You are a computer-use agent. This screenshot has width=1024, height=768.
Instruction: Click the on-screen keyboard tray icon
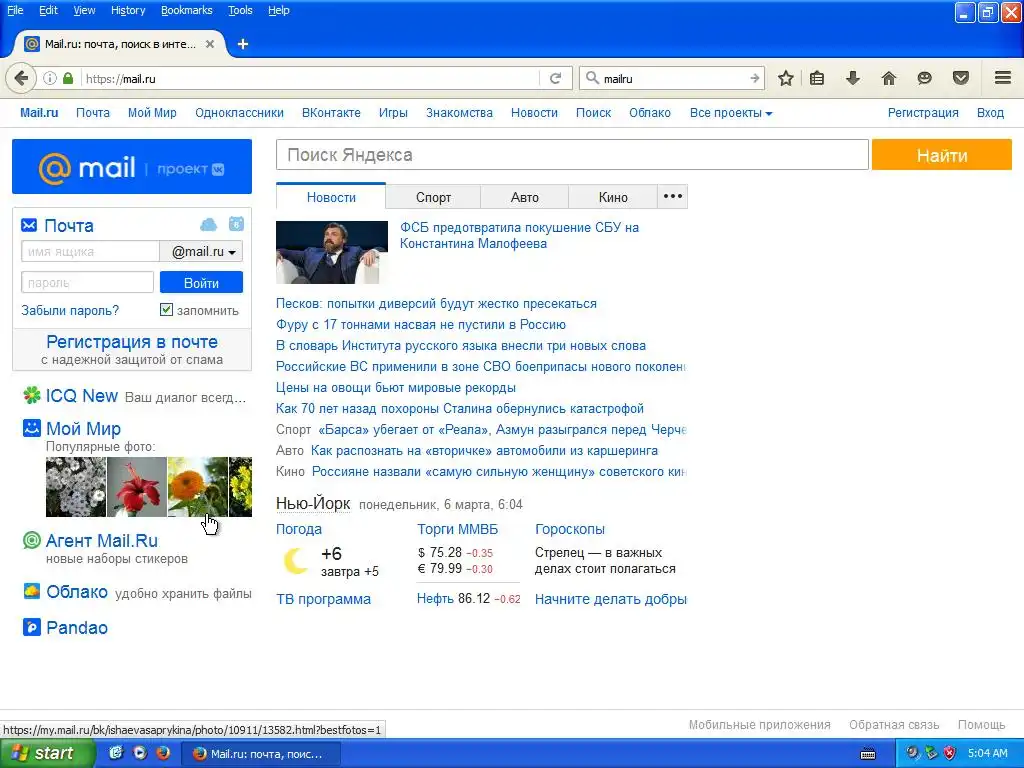coord(868,754)
